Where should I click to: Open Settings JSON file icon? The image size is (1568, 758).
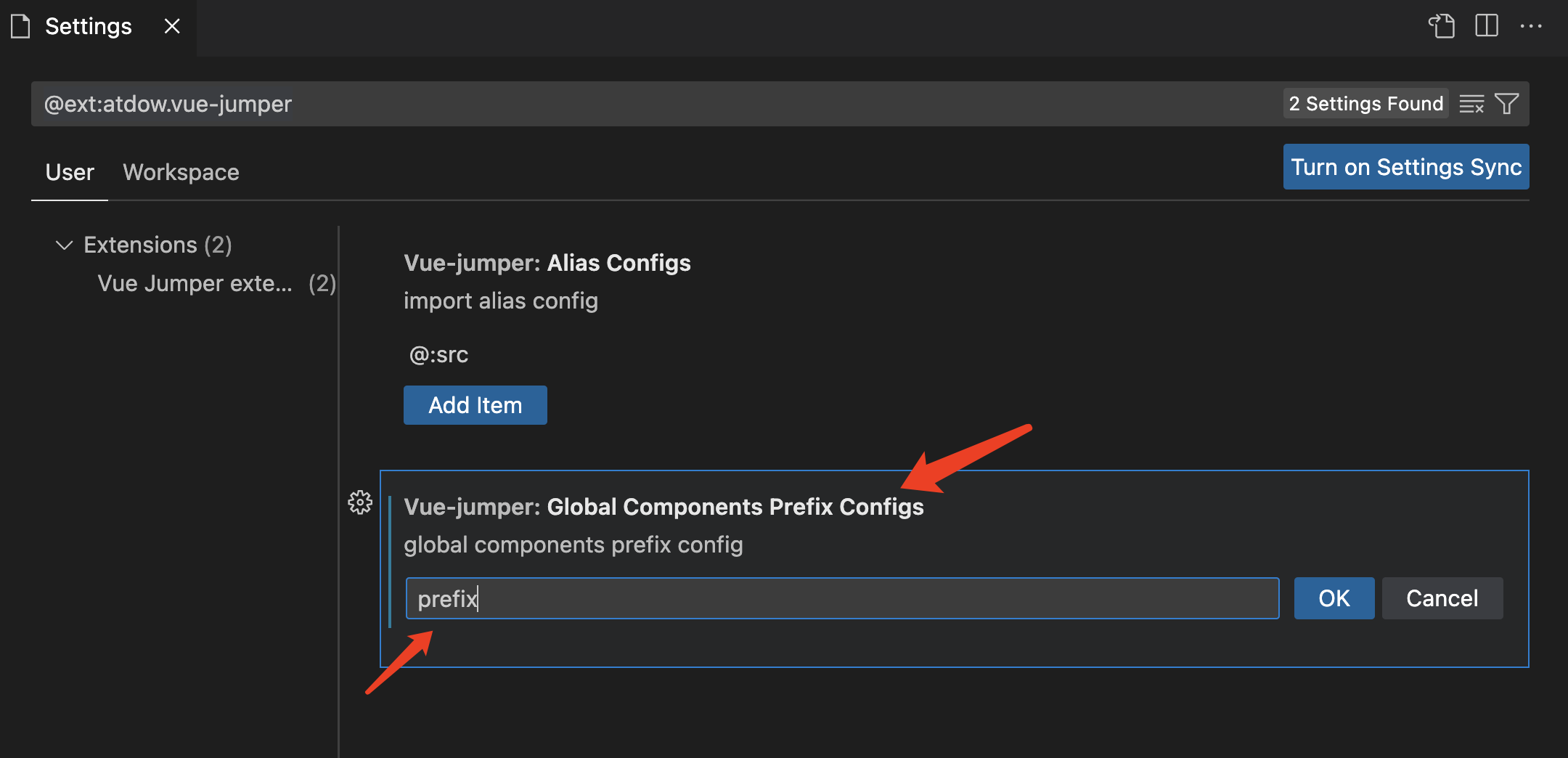(x=1442, y=26)
